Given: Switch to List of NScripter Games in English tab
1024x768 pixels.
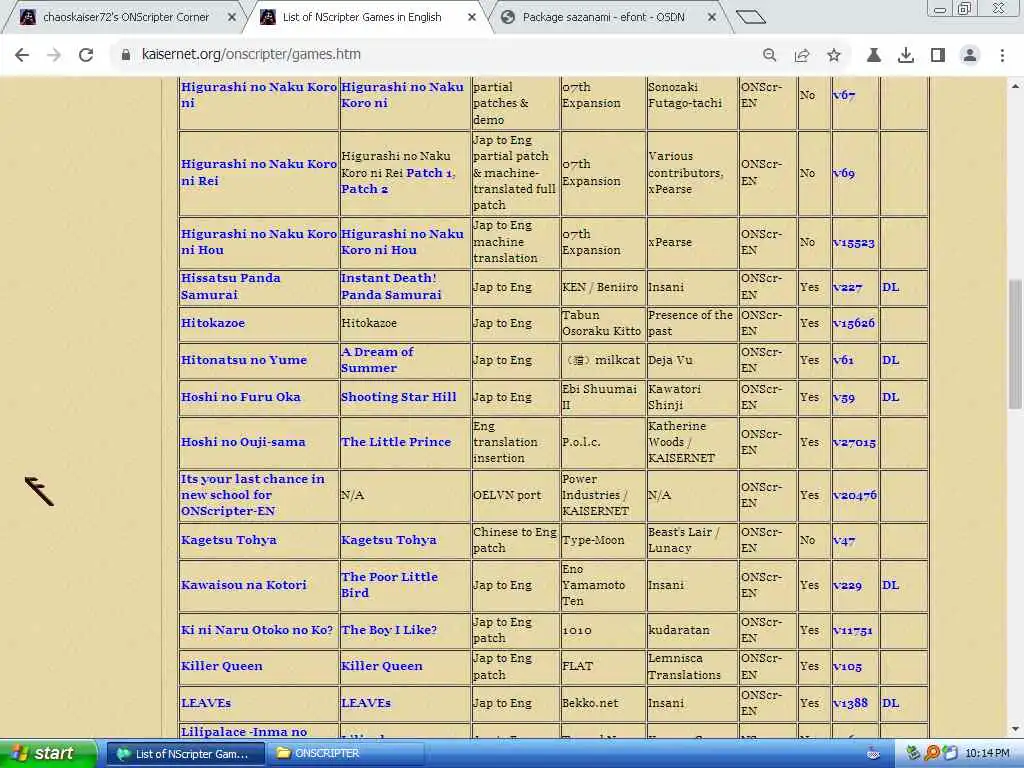Looking at the screenshot, I should click(361, 18).
